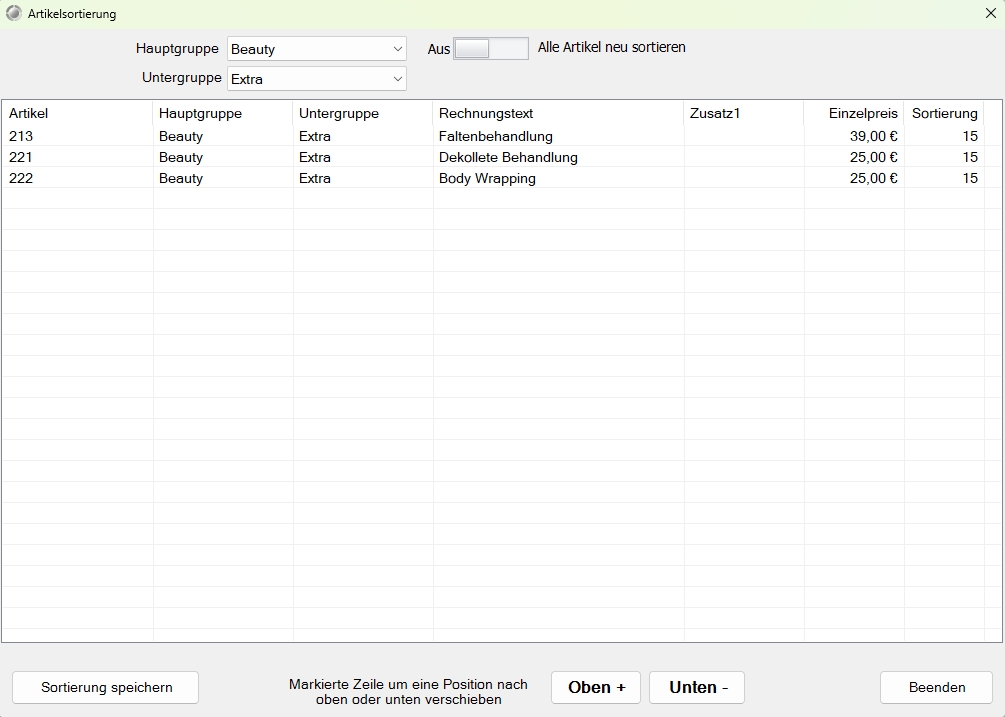
Task: Open the Hauptgruppe dropdown
Action: pos(316,49)
